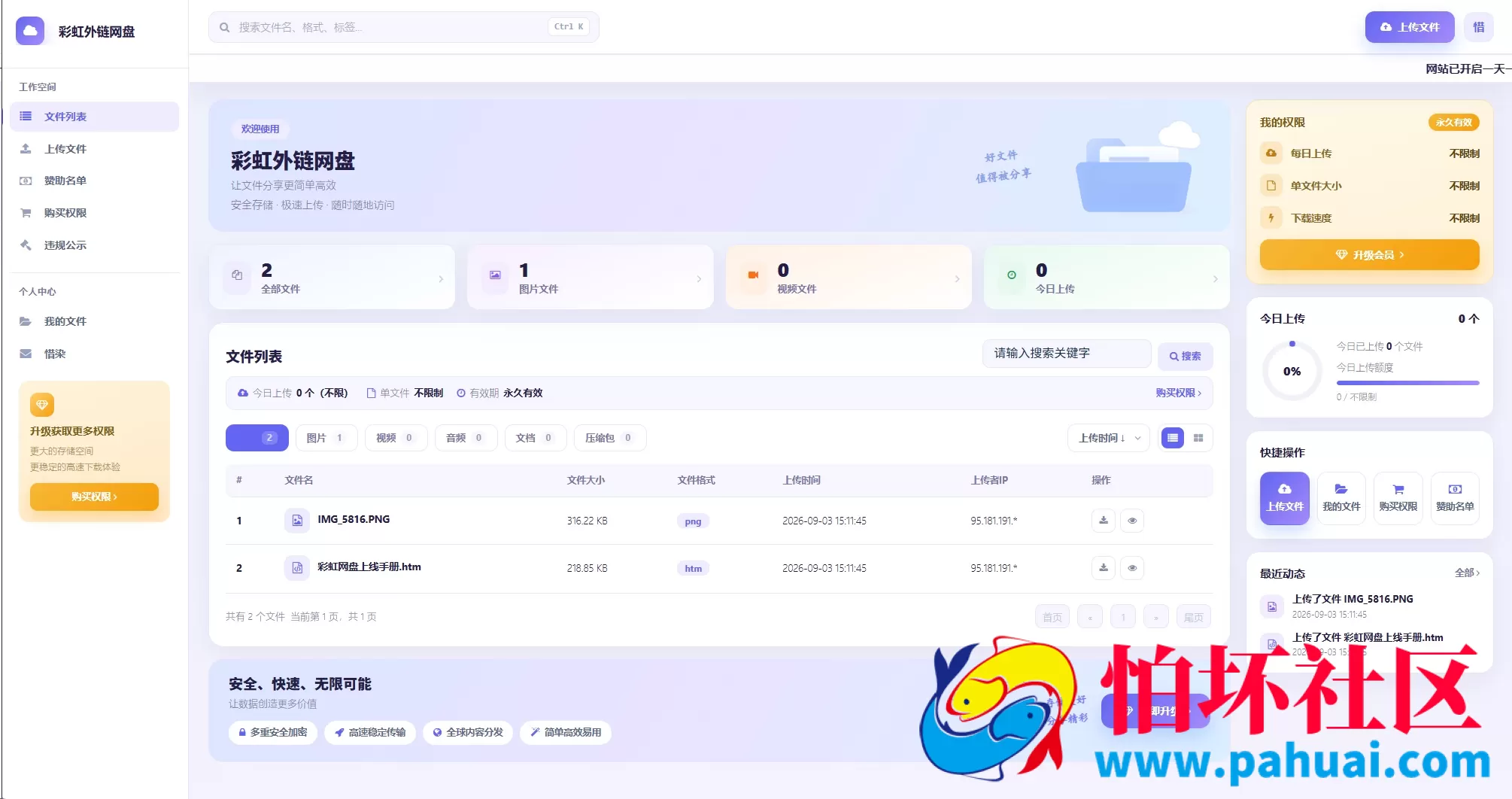
Task: Click the previous page arrow in pagination
Action: [x=1090, y=617]
